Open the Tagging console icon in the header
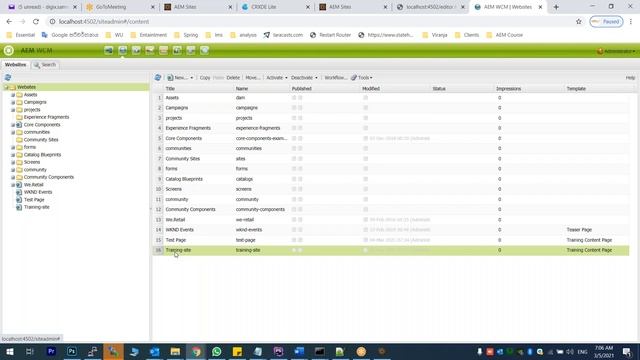 point(204,50)
